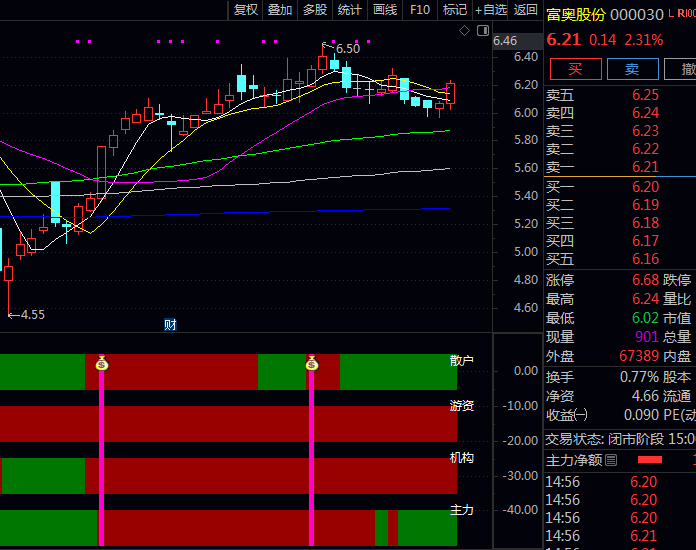Open the 多股 multi-stock view
Viewport: 696px width, 550px height.
pyautogui.click(x=315, y=10)
